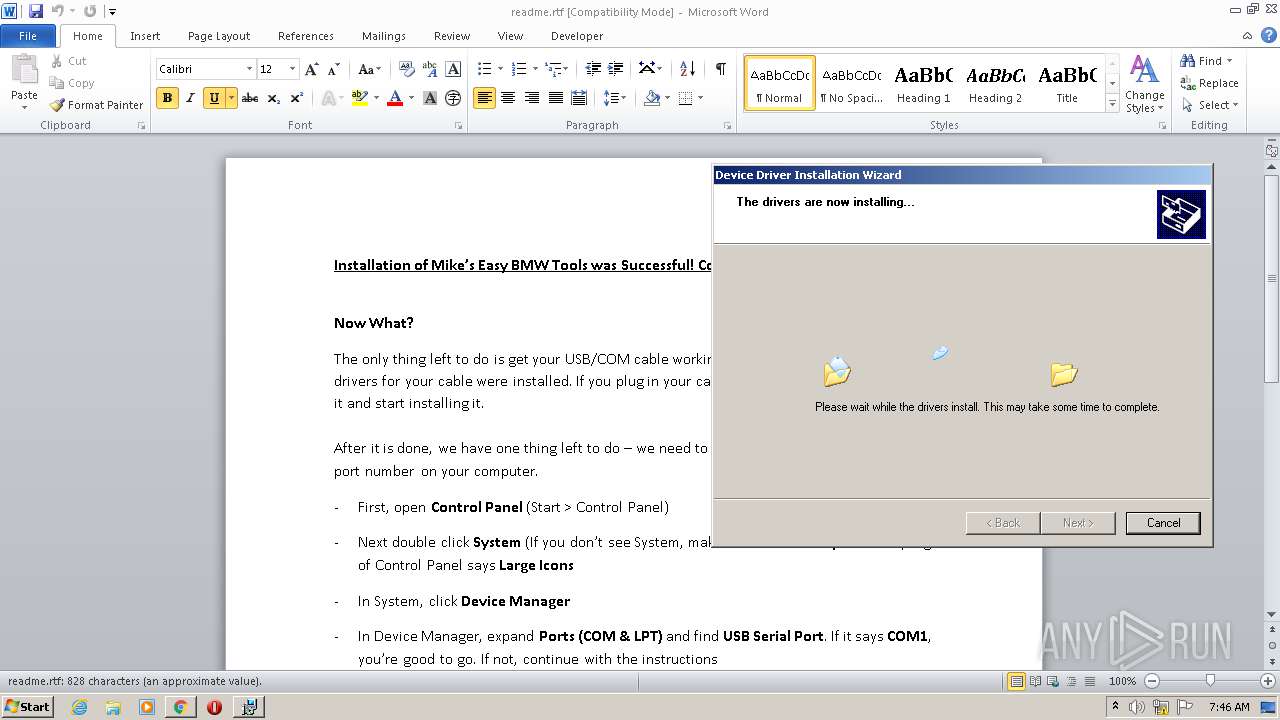Apply the Heading 1 style
1280x720 pixels.
[923, 83]
